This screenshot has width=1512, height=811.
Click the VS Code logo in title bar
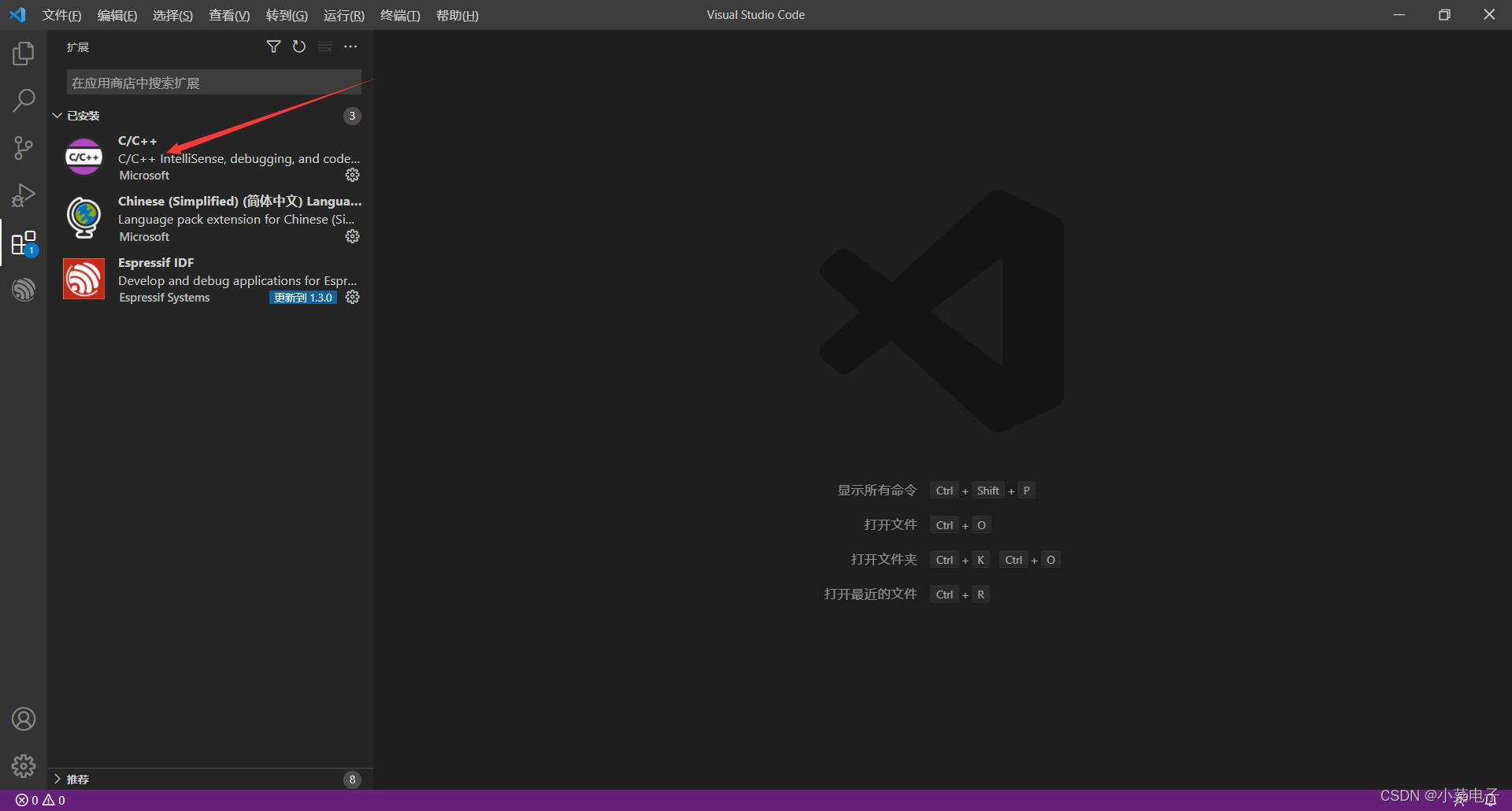17,15
